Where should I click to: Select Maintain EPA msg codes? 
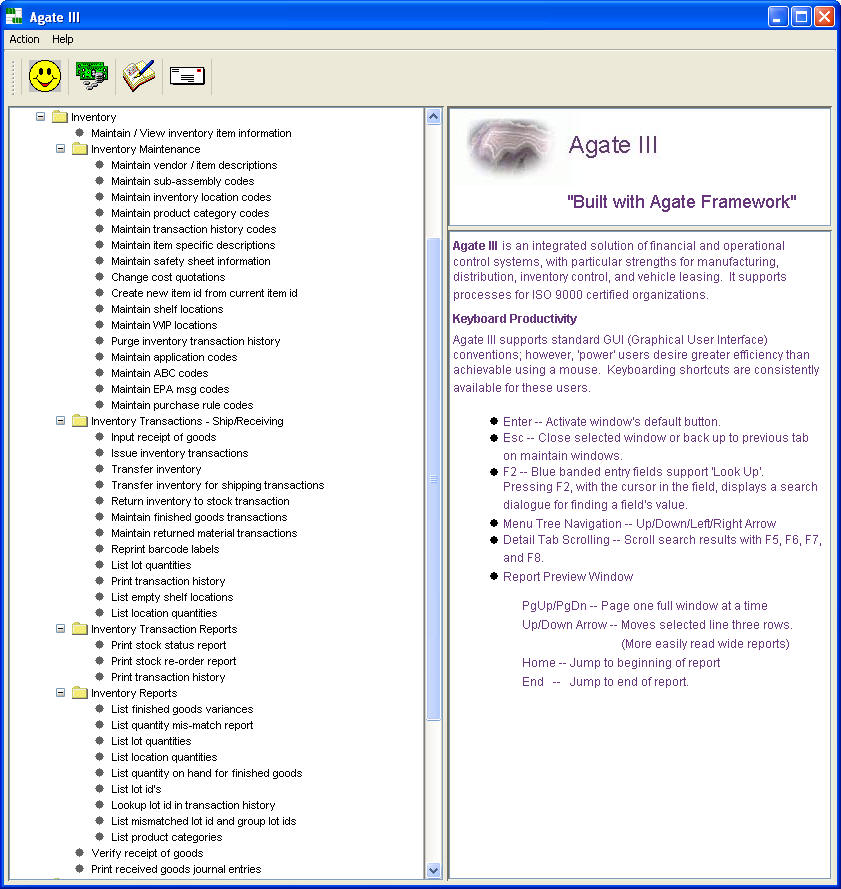(170, 390)
